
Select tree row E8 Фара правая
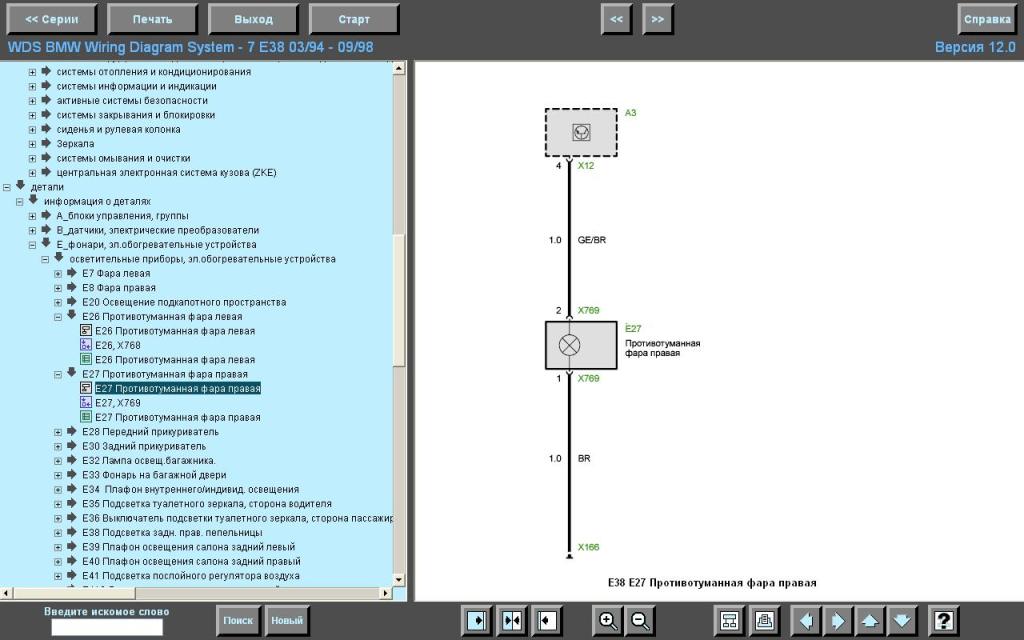tap(119, 288)
